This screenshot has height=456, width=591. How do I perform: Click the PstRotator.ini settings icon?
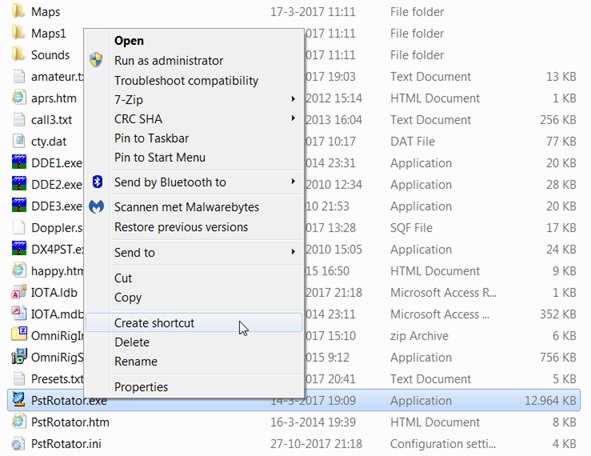pyautogui.click(x=19, y=444)
